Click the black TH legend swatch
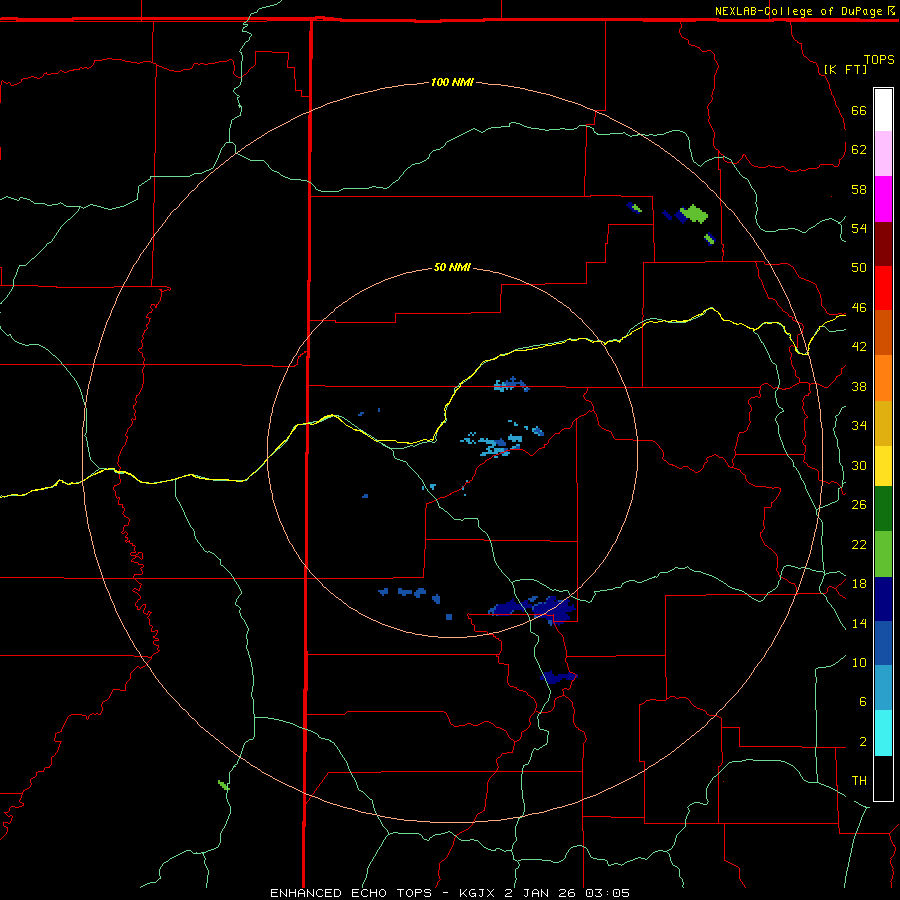 tap(883, 778)
